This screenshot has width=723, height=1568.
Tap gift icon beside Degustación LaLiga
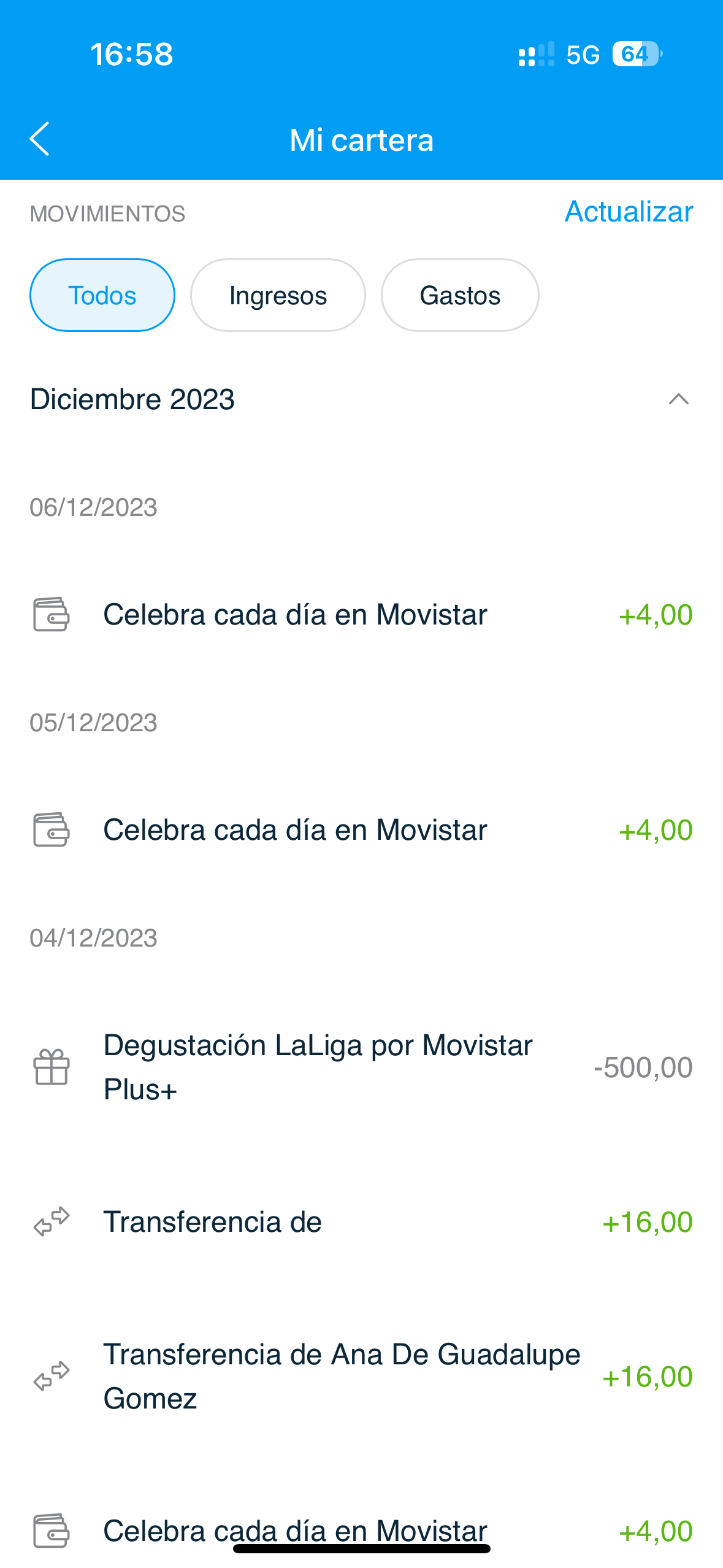click(51, 1067)
